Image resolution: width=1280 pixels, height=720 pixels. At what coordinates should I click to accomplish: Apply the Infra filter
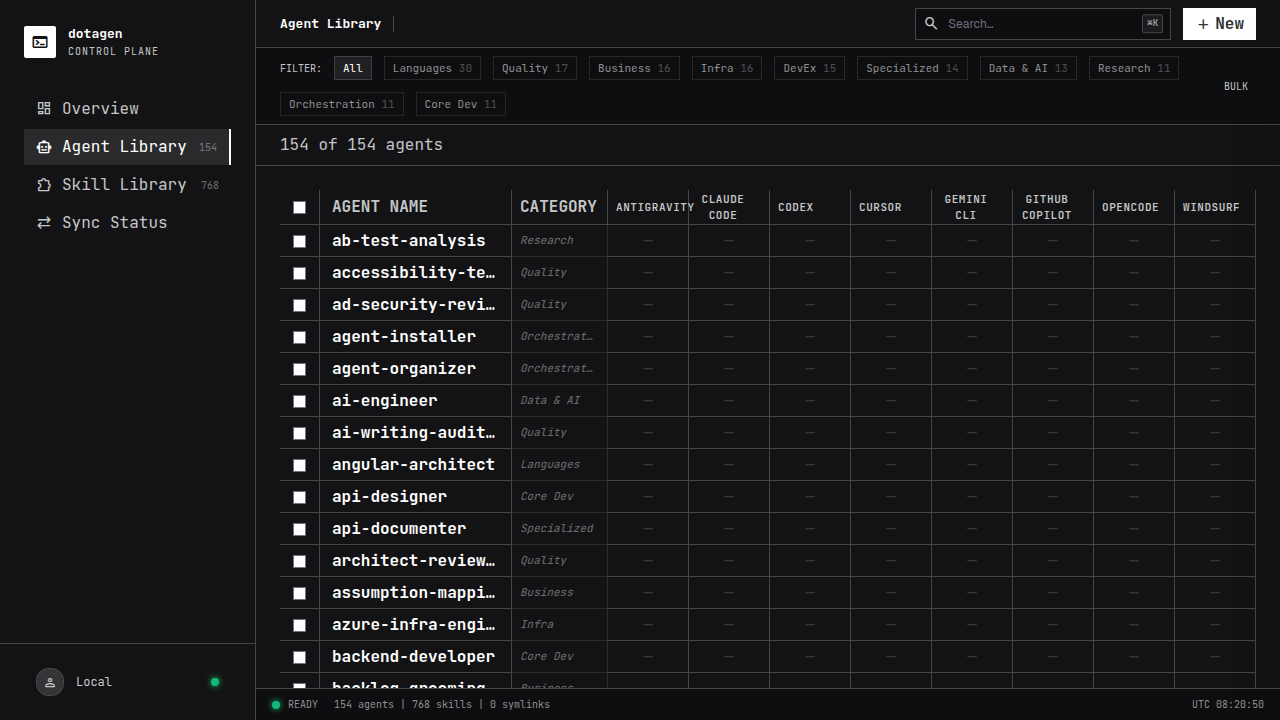point(727,68)
